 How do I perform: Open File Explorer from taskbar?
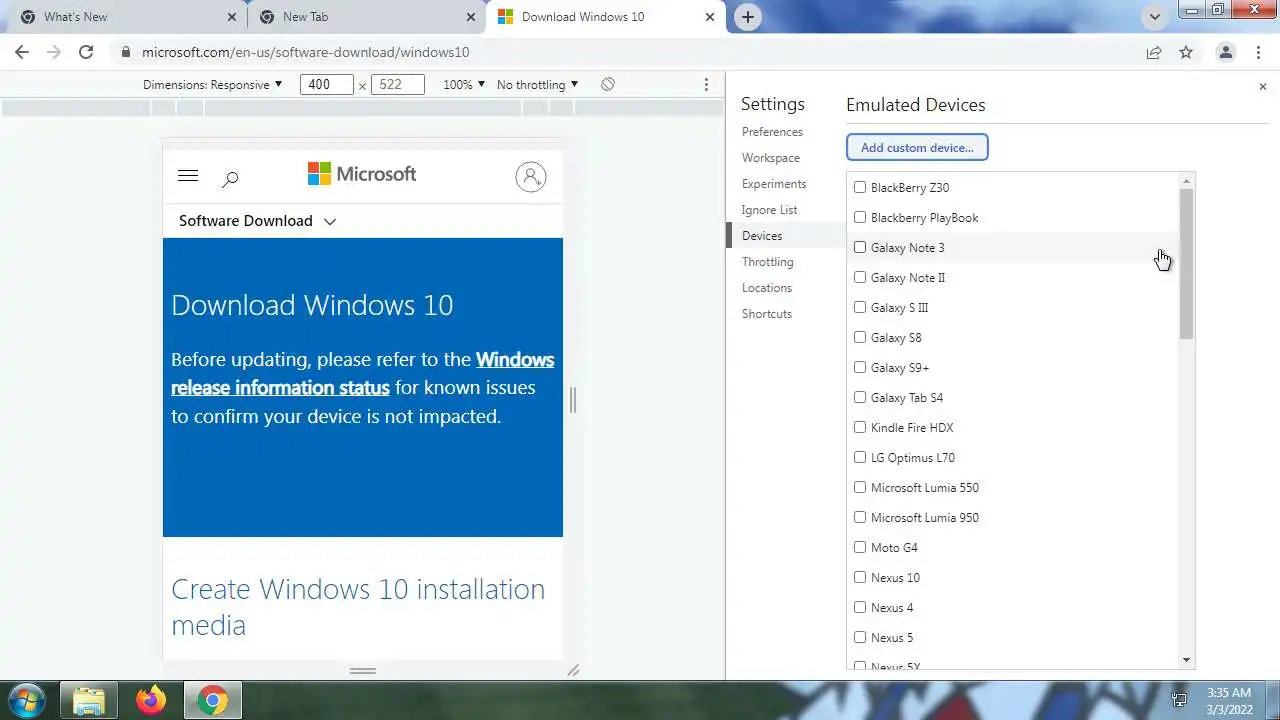pyautogui.click(x=89, y=701)
